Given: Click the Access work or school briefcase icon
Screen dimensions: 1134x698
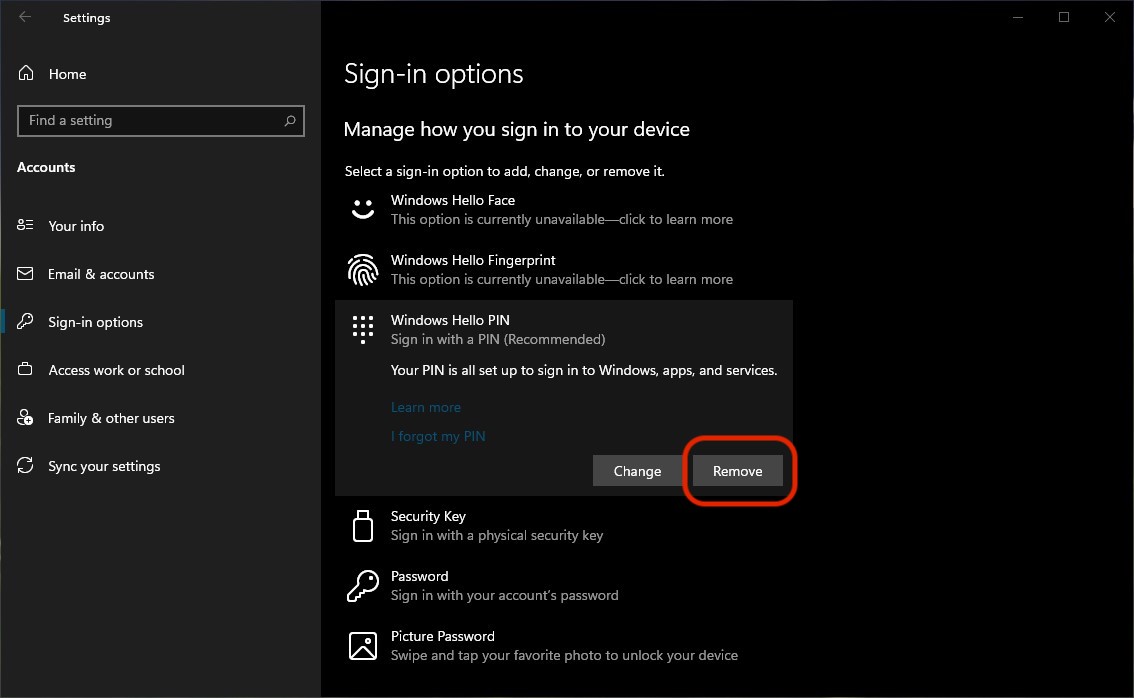Looking at the screenshot, I should pos(25,369).
